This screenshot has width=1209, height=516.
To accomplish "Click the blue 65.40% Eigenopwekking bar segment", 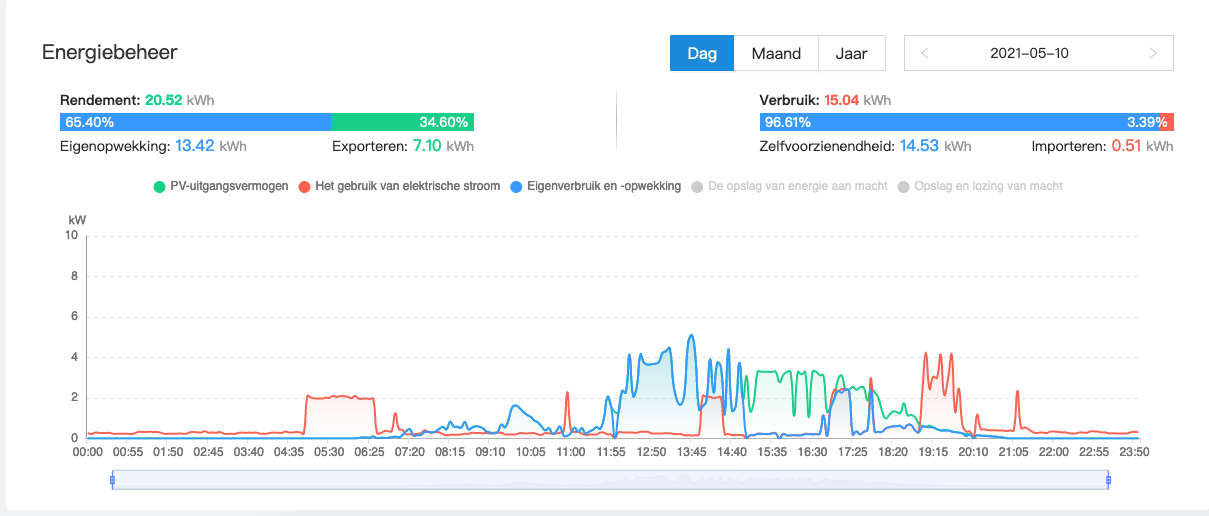I will pos(195,122).
